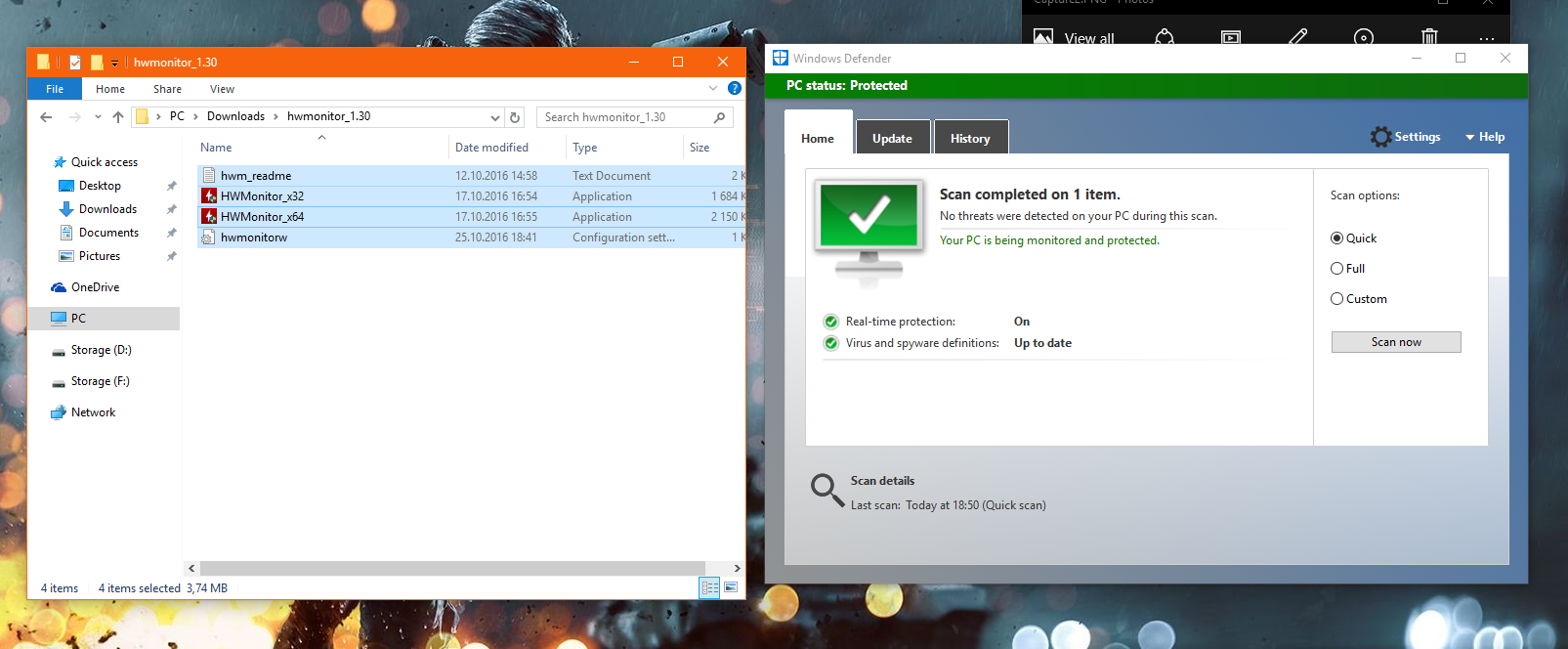Select the Custom scan option

coord(1359,299)
